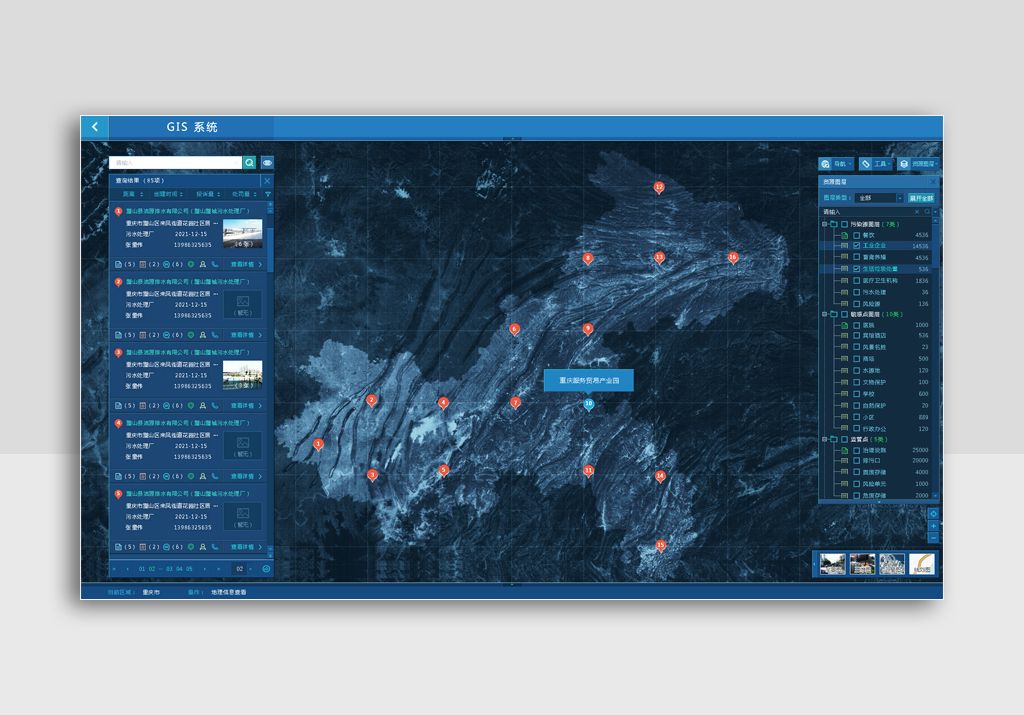Open the 资源图层 toolbar menu
Viewport: 1024px width, 715px height.
click(x=918, y=163)
